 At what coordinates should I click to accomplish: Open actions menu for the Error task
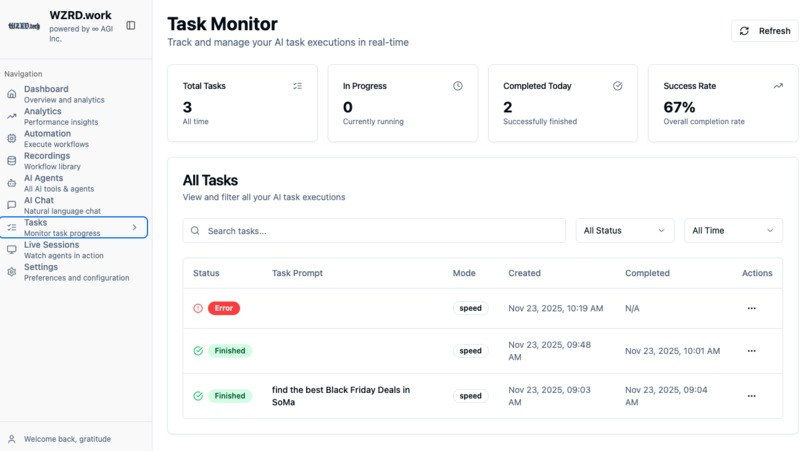pyautogui.click(x=752, y=308)
